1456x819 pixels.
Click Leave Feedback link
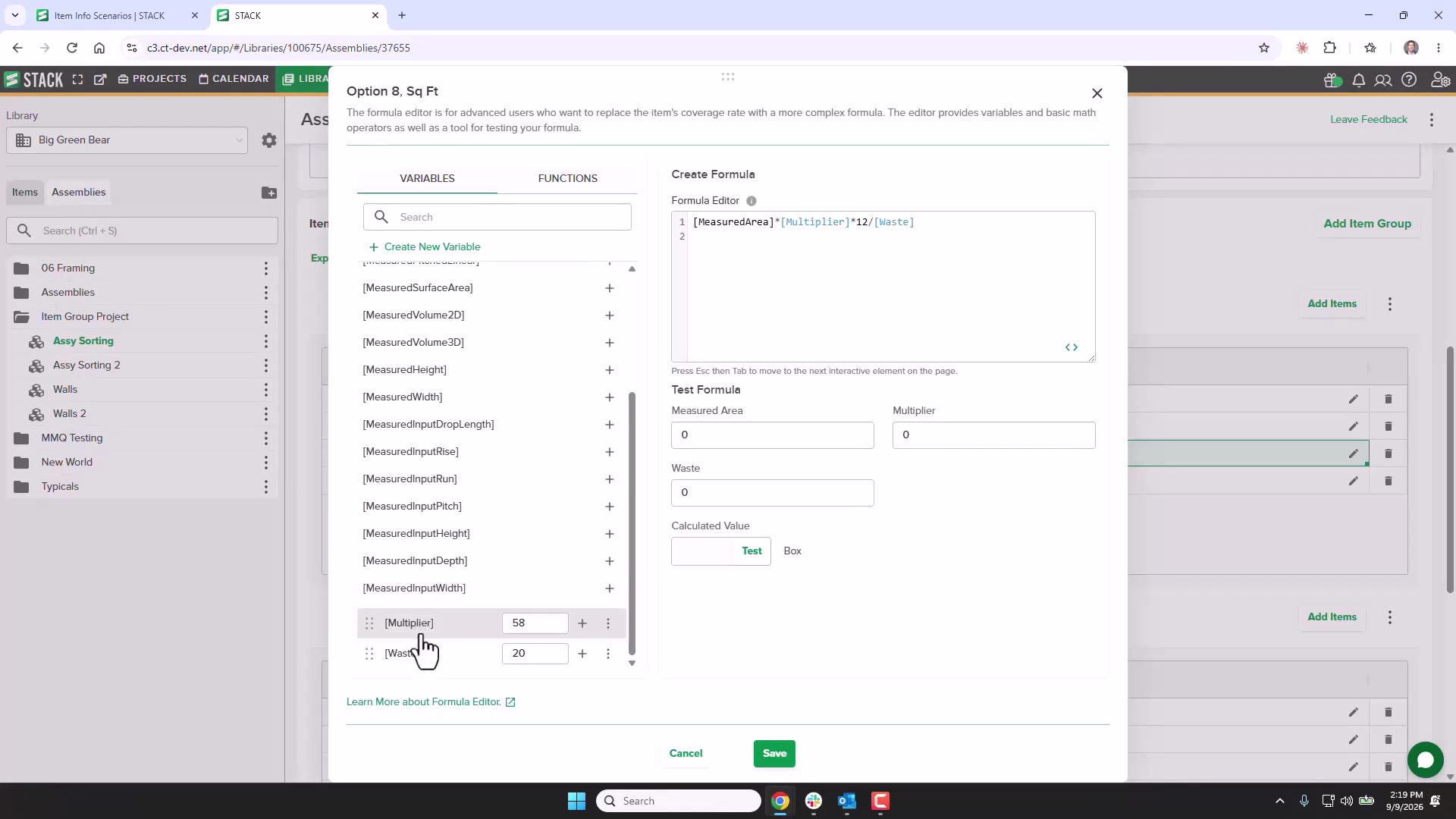pos(1369,120)
